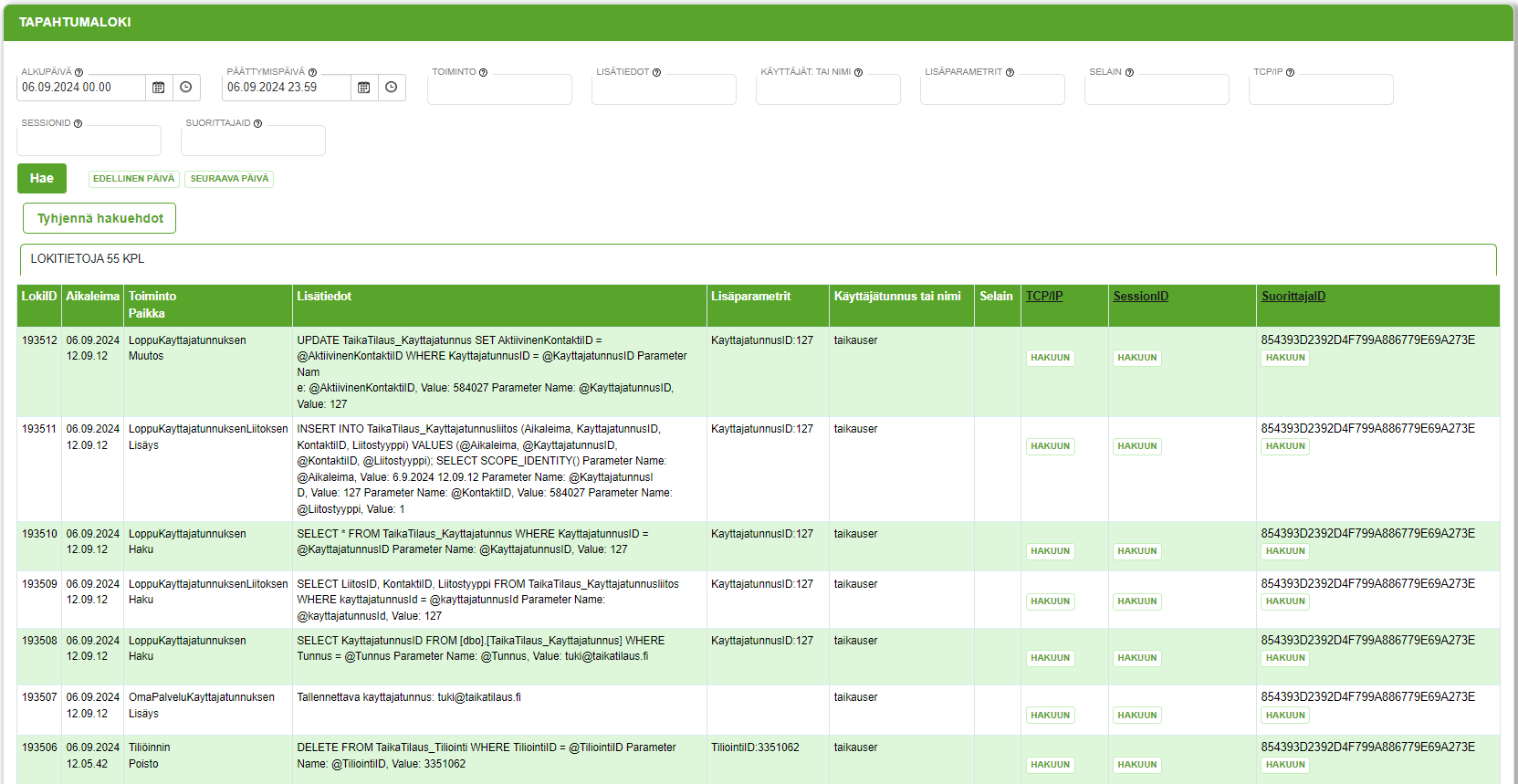This screenshot has height=784, width=1518.
Task: Click TCP/IP HAKUUN button in row 193508
Action: (1050, 658)
